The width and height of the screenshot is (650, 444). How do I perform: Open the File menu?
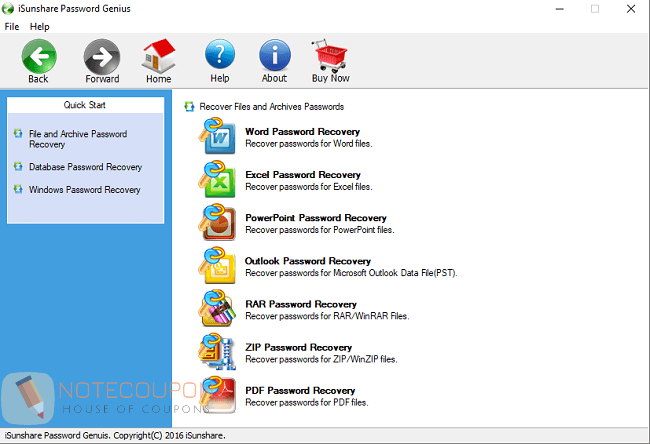coord(12,27)
